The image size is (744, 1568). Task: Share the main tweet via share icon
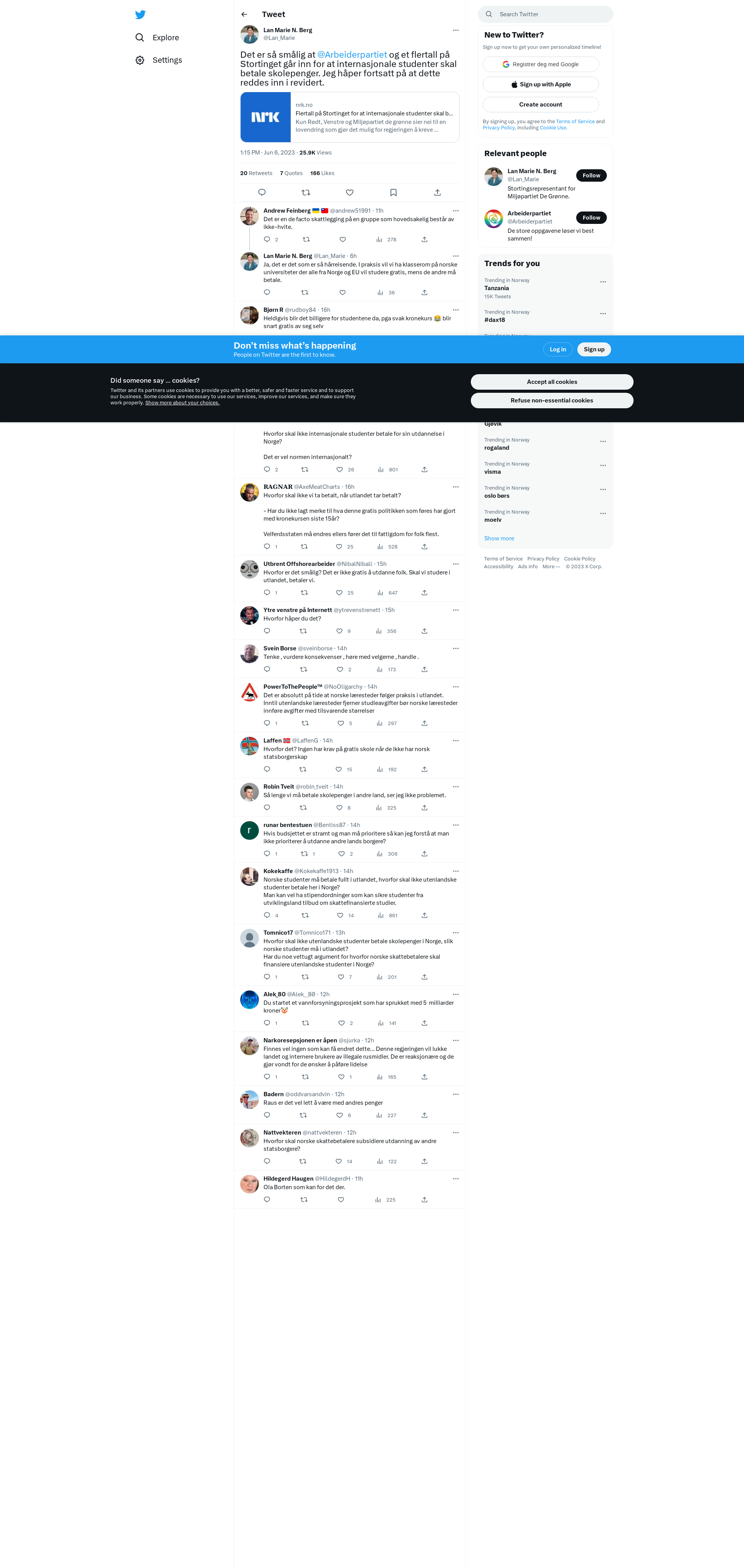point(437,193)
